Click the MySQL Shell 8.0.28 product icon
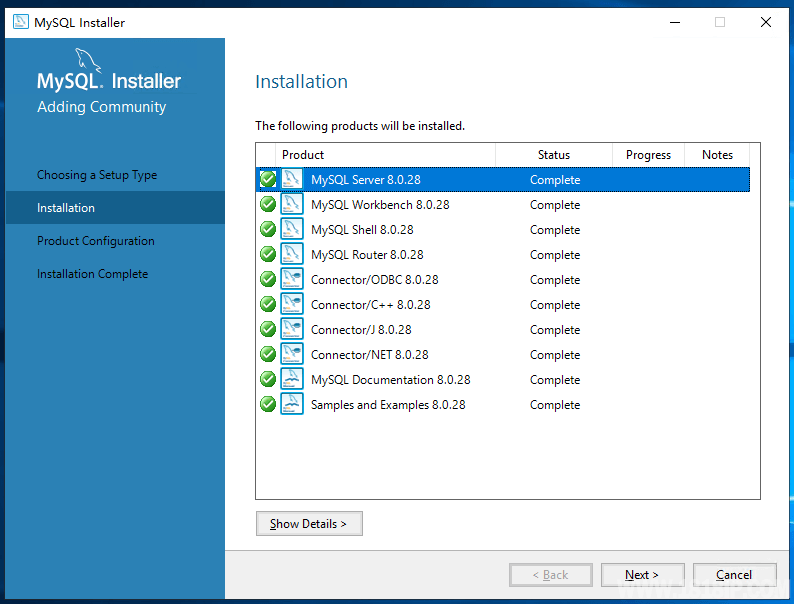Viewport: 794px width, 604px height. 292,229
